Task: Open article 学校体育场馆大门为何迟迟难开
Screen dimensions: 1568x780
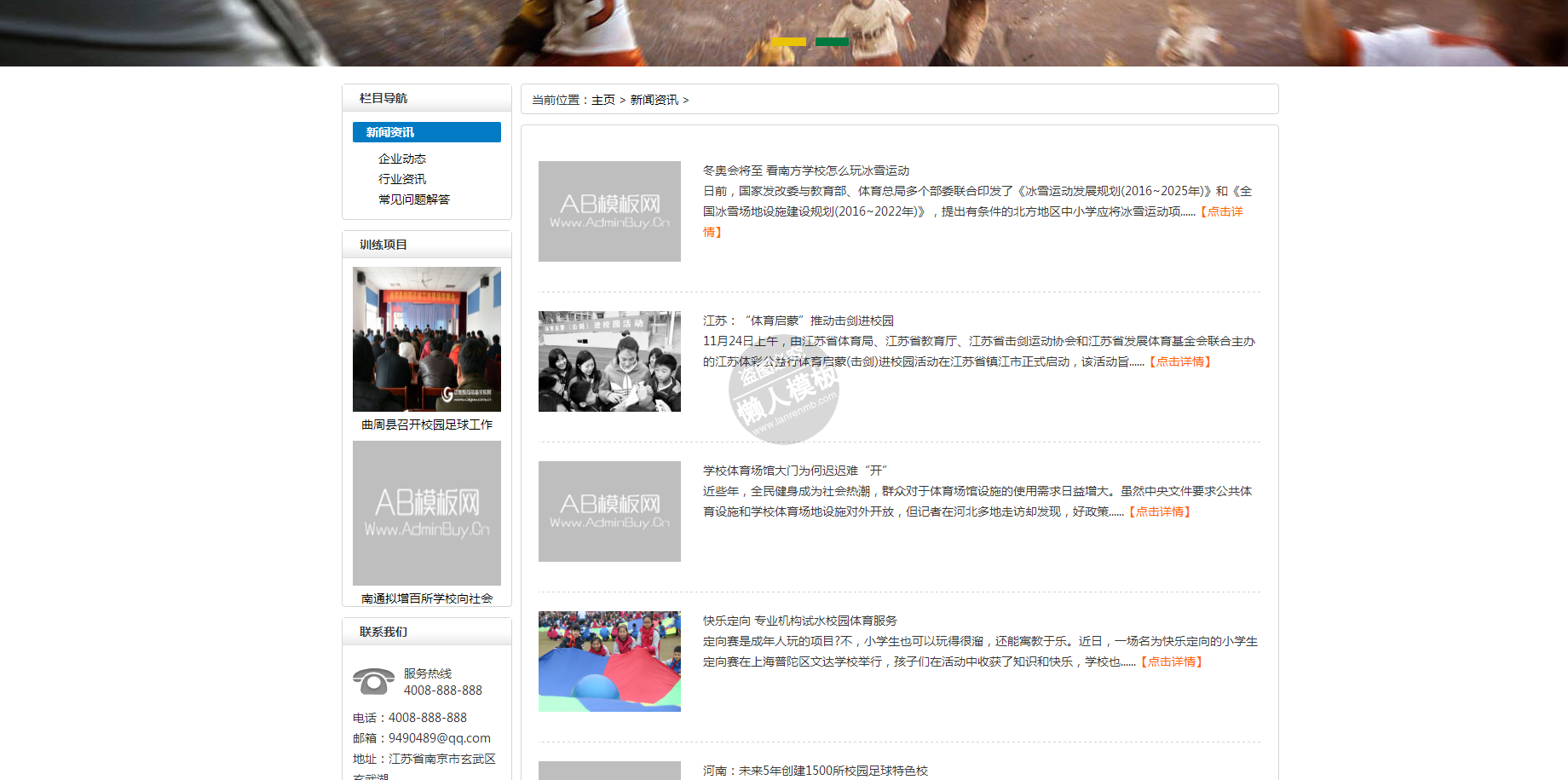Action: coord(795,471)
